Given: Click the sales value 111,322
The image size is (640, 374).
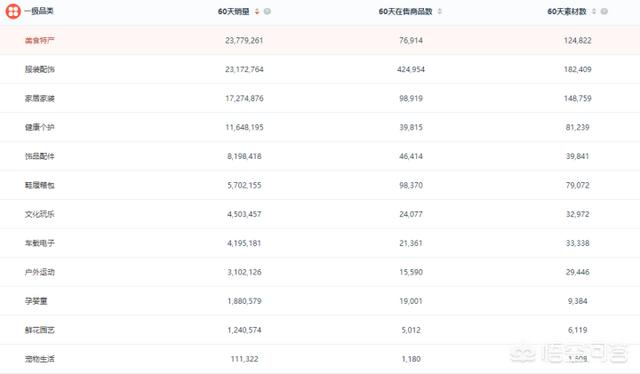Looking at the screenshot, I should coord(244,359).
